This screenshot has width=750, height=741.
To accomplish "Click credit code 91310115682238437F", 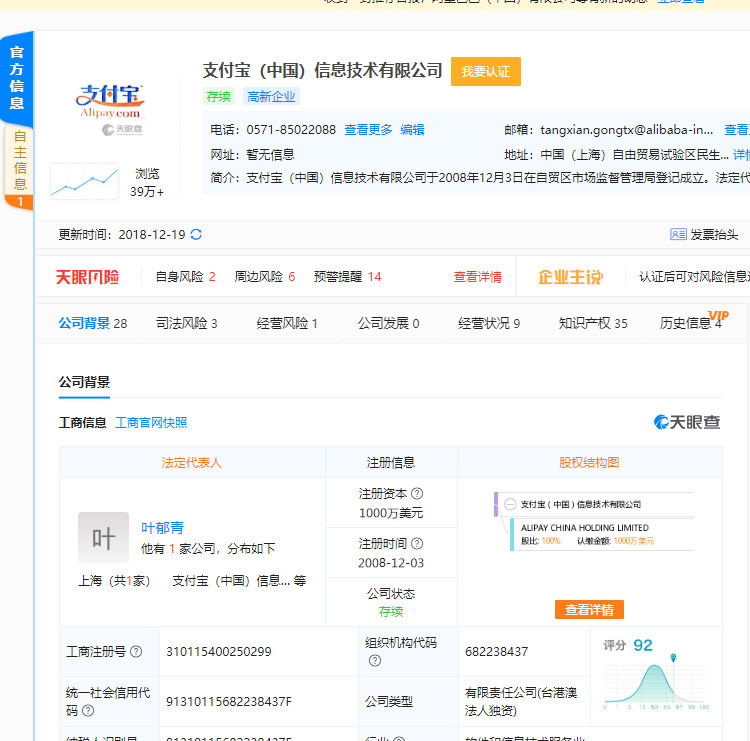I will tap(229, 701).
